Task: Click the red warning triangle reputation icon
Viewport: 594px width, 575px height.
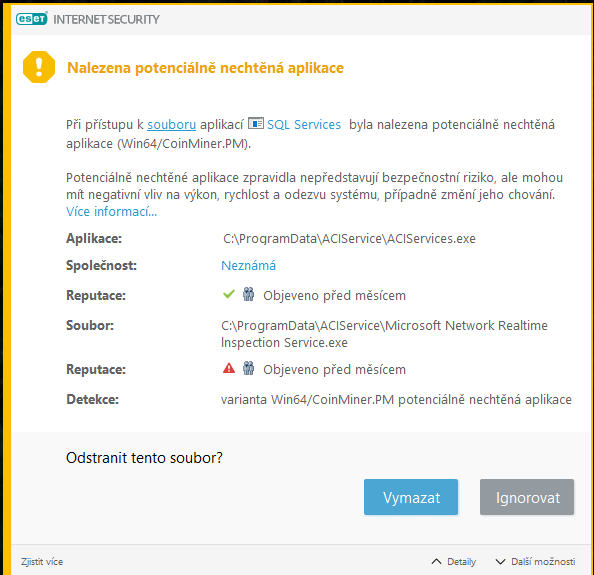Action: [x=229, y=368]
